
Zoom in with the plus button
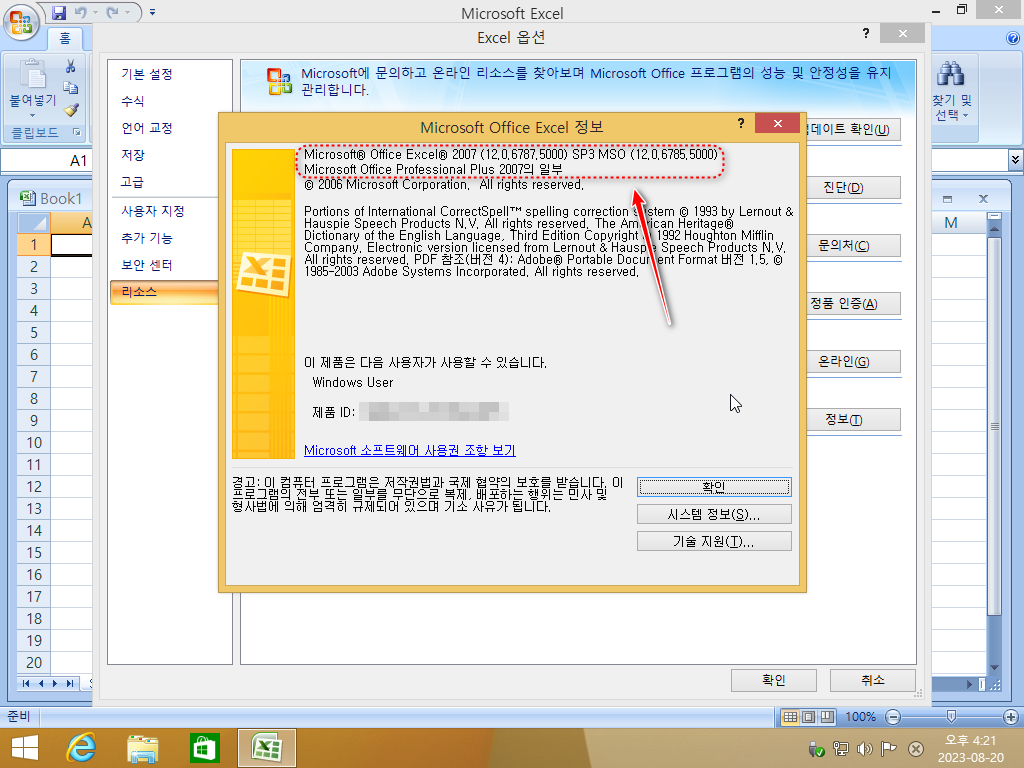click(x=1011, y=717)
